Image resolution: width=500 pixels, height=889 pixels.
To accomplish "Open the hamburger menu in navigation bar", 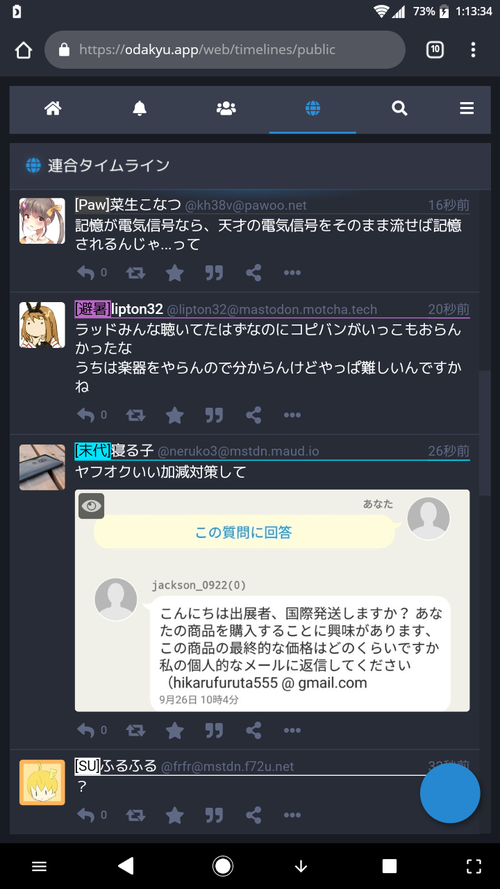I will [467, 108].
